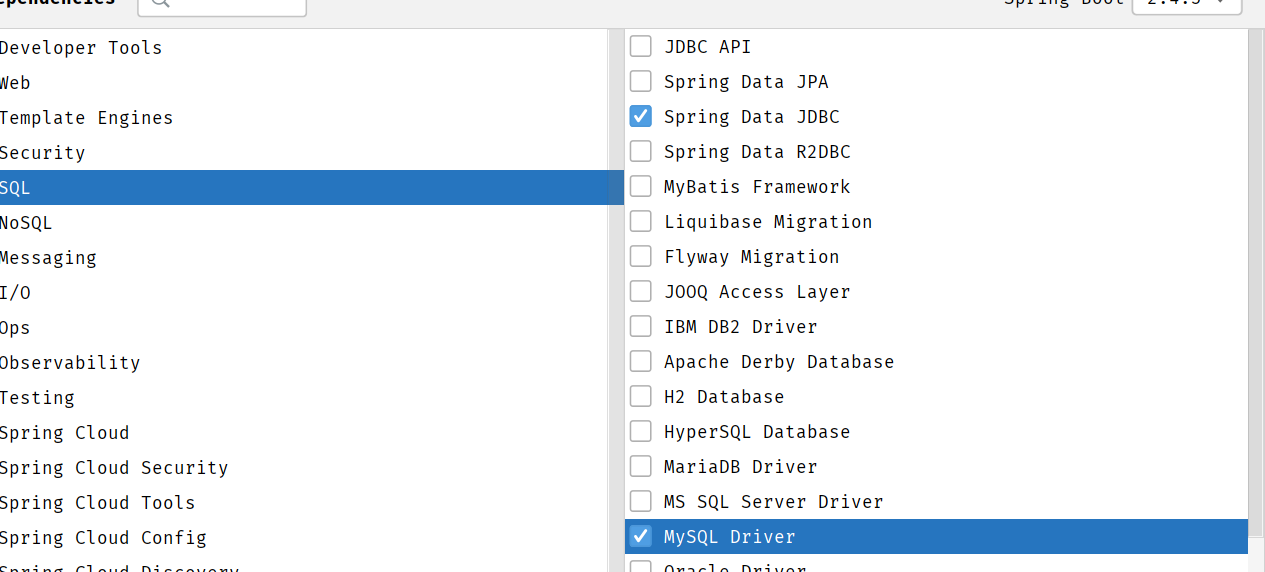The height and width of the screenshot is (572, 1265).
Task: Open the Web category
Action: (305, 82)
